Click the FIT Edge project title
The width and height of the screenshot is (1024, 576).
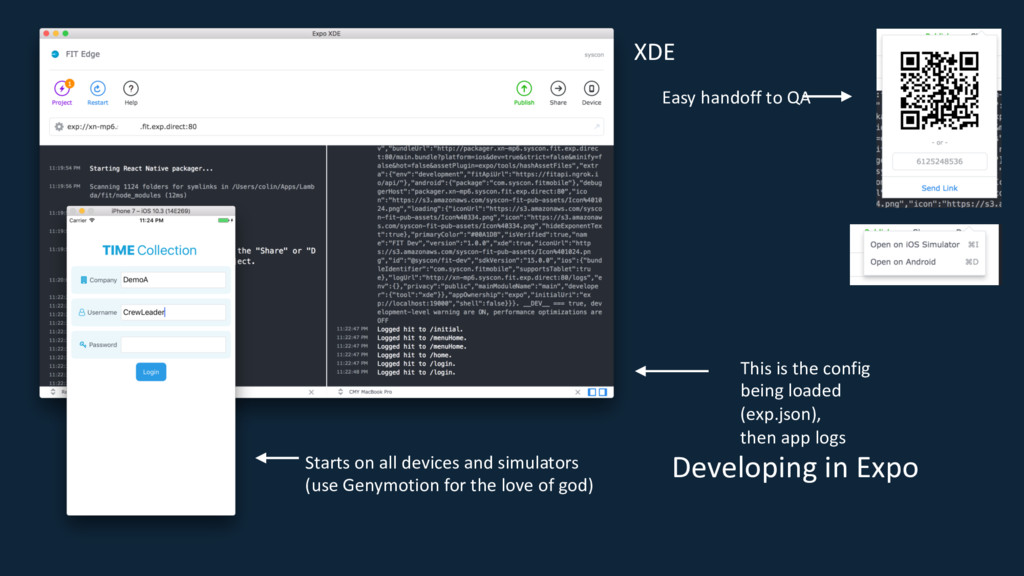tap(83, 54)
